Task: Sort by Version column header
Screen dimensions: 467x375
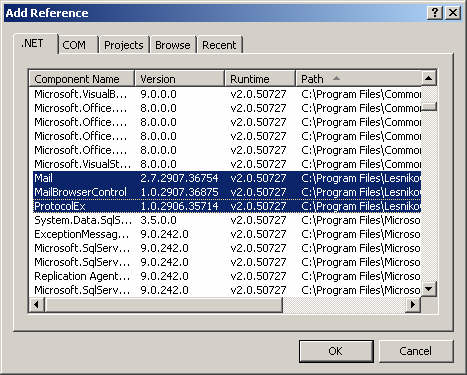Action: (180, 79)
